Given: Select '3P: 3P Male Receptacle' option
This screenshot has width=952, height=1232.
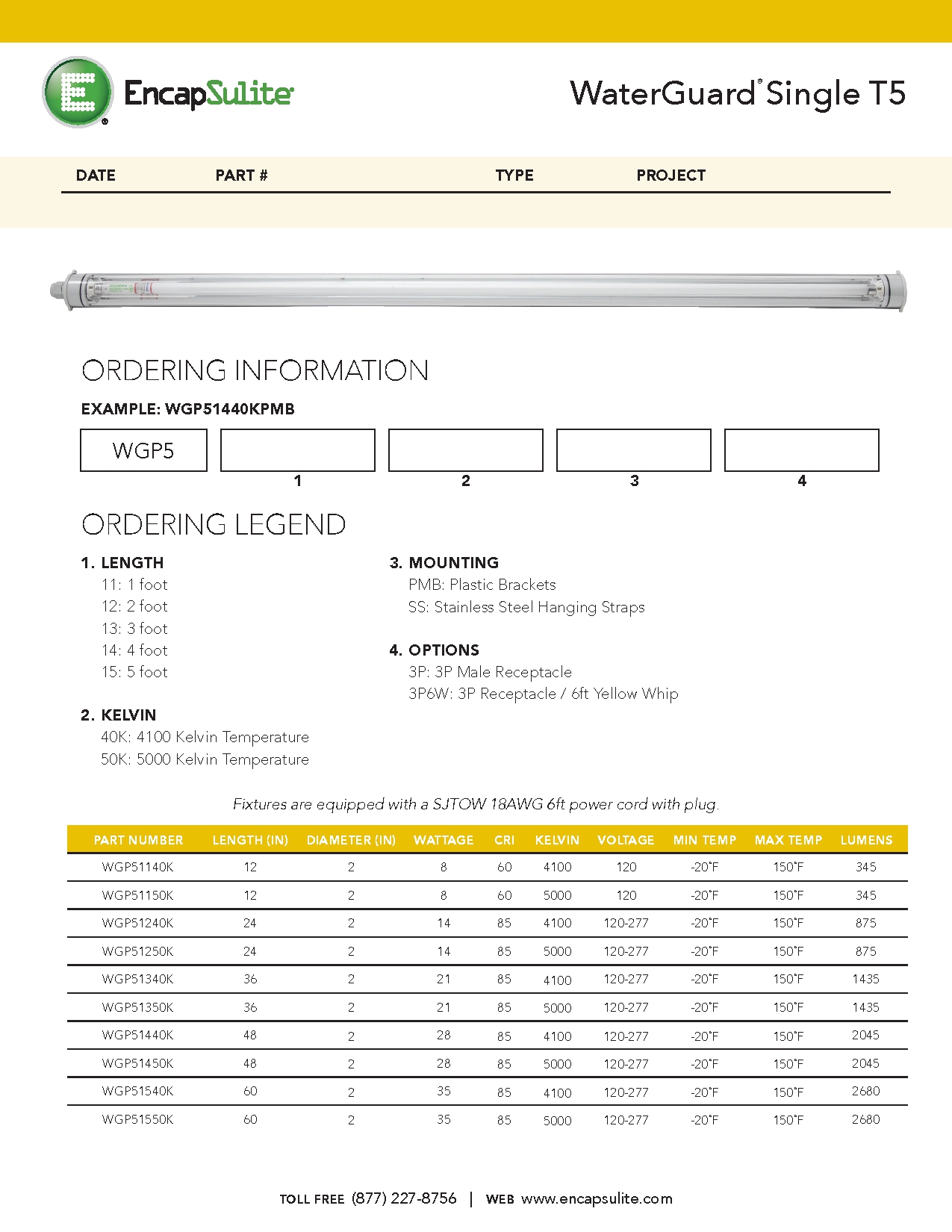Looking at the screenshot, I should point(490,672).
